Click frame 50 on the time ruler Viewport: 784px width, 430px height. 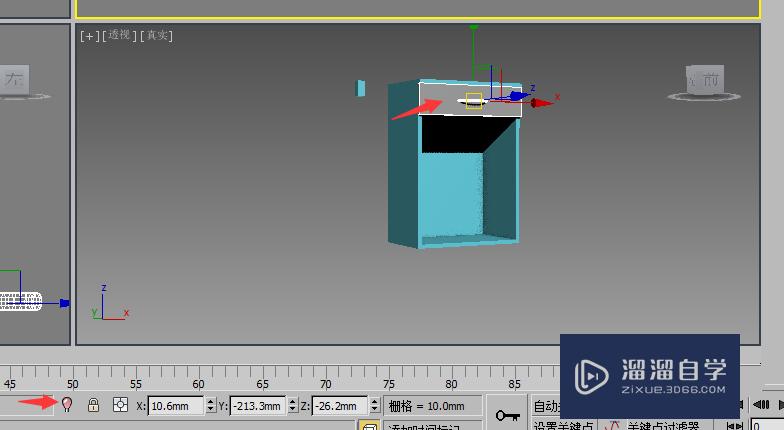click(x=72, y=384)
